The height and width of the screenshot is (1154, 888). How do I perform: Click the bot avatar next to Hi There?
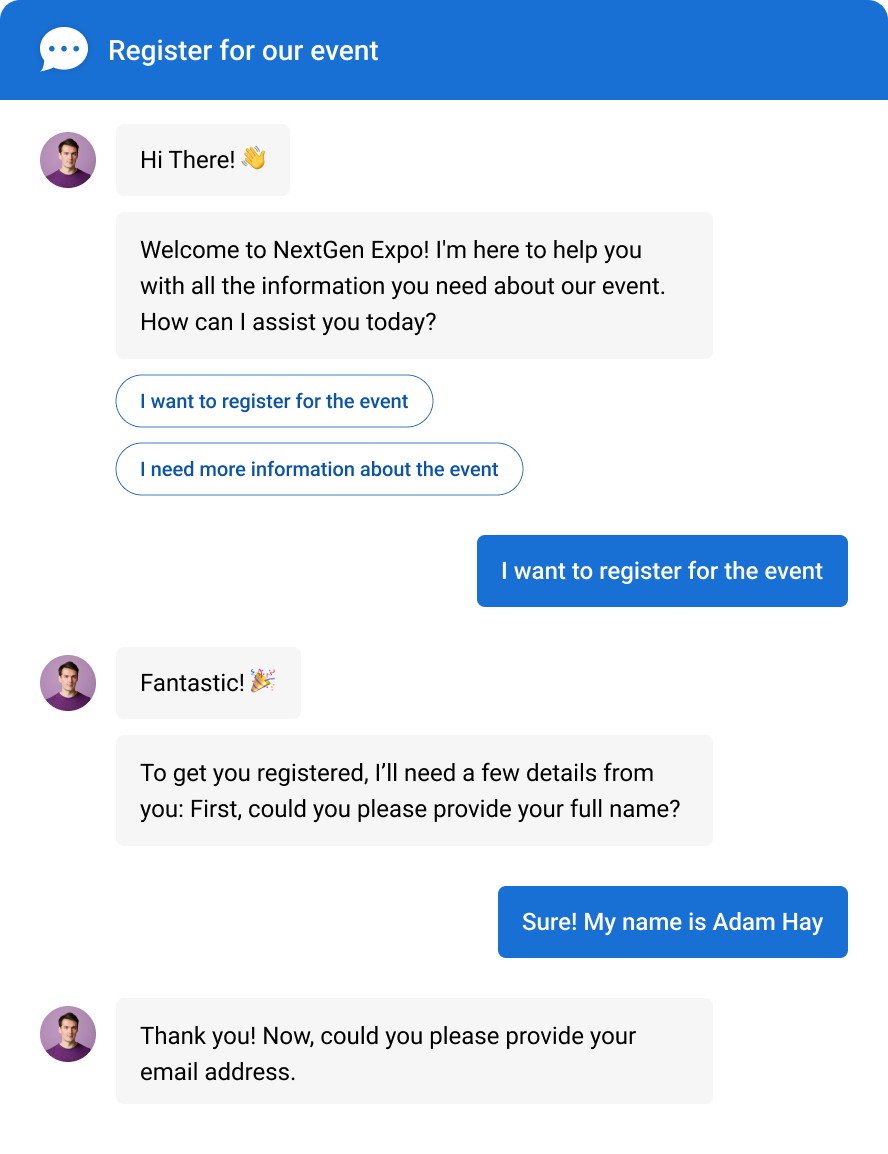click(67, 160)
